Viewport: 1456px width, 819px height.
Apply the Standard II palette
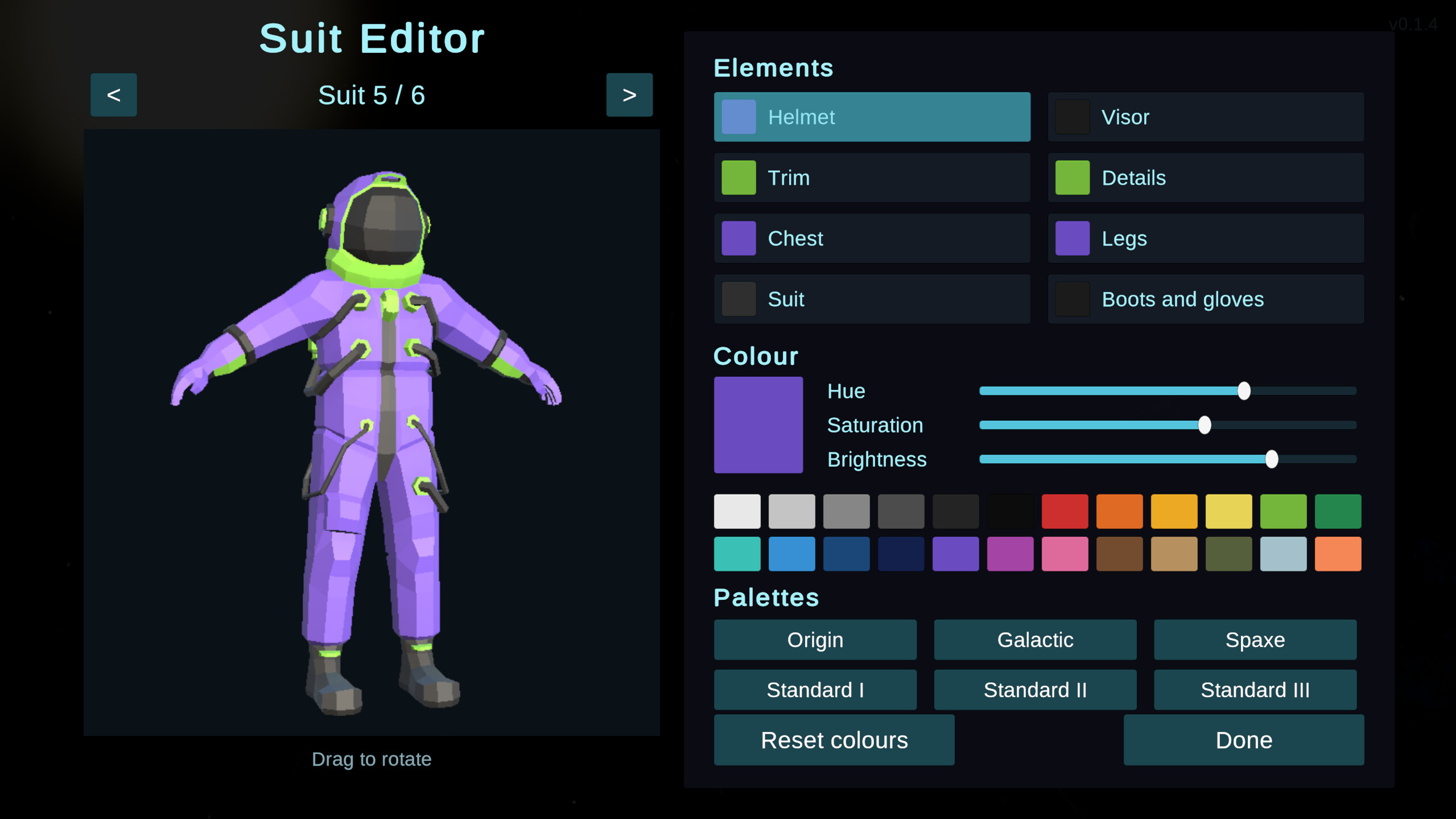click(1035, 690)
